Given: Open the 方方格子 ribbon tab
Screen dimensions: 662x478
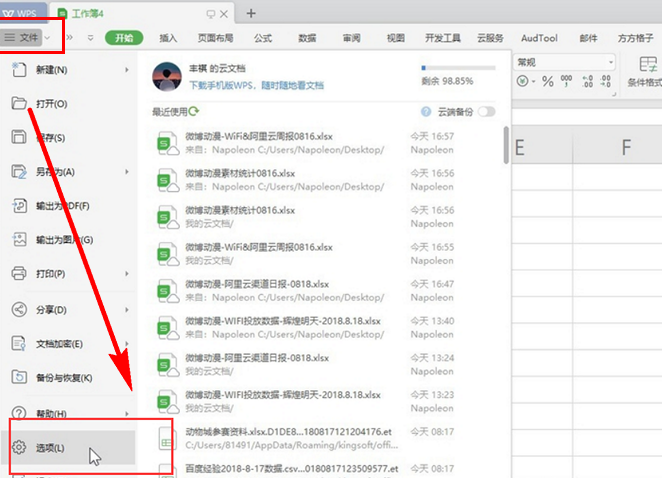Looking at the screenshot, I should (635, 38).
